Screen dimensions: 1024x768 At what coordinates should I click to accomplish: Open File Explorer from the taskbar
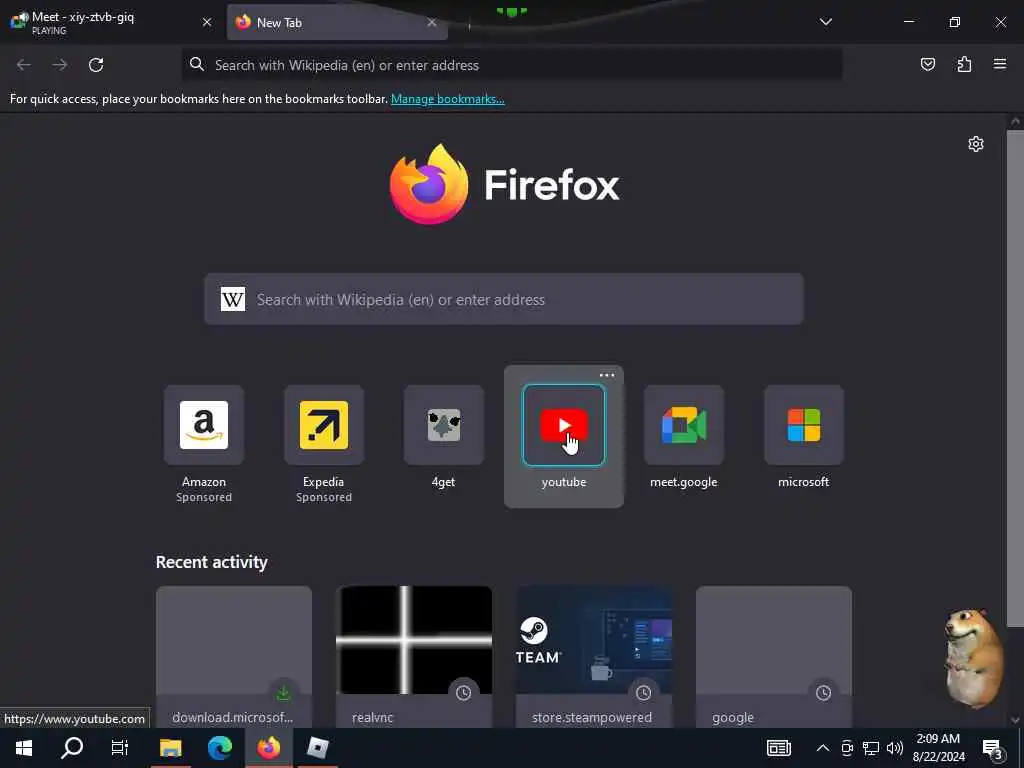(x=170, y=748)
